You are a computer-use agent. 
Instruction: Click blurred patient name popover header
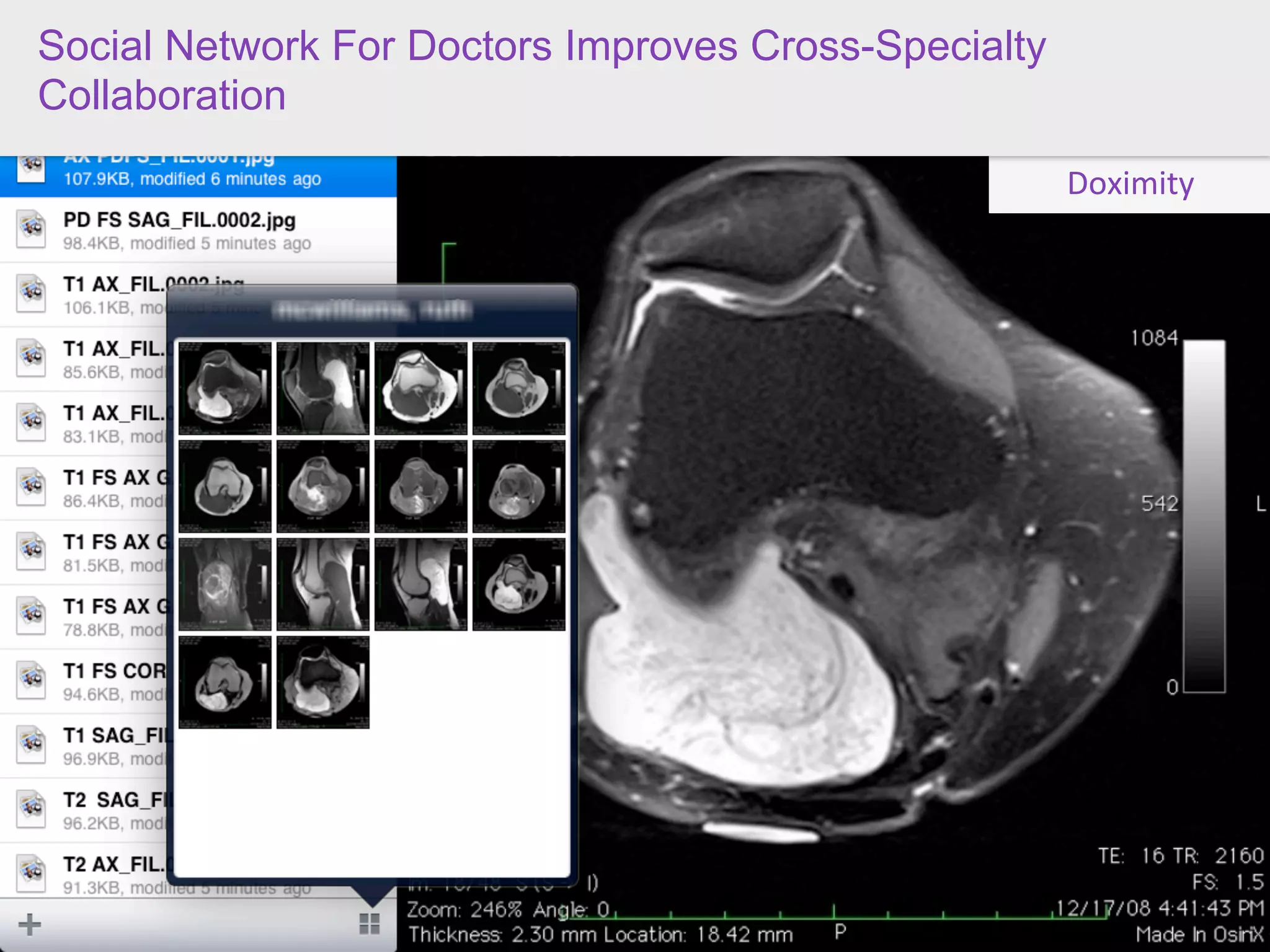(372, 310)
